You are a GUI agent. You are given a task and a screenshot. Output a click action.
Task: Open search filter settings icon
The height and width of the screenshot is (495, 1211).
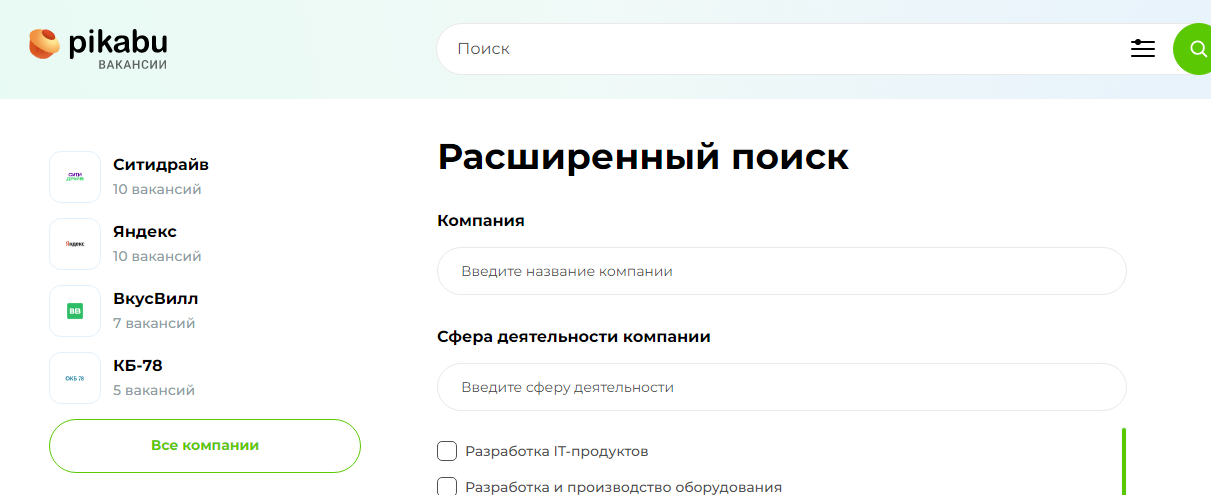click(x=1143, y=48)
